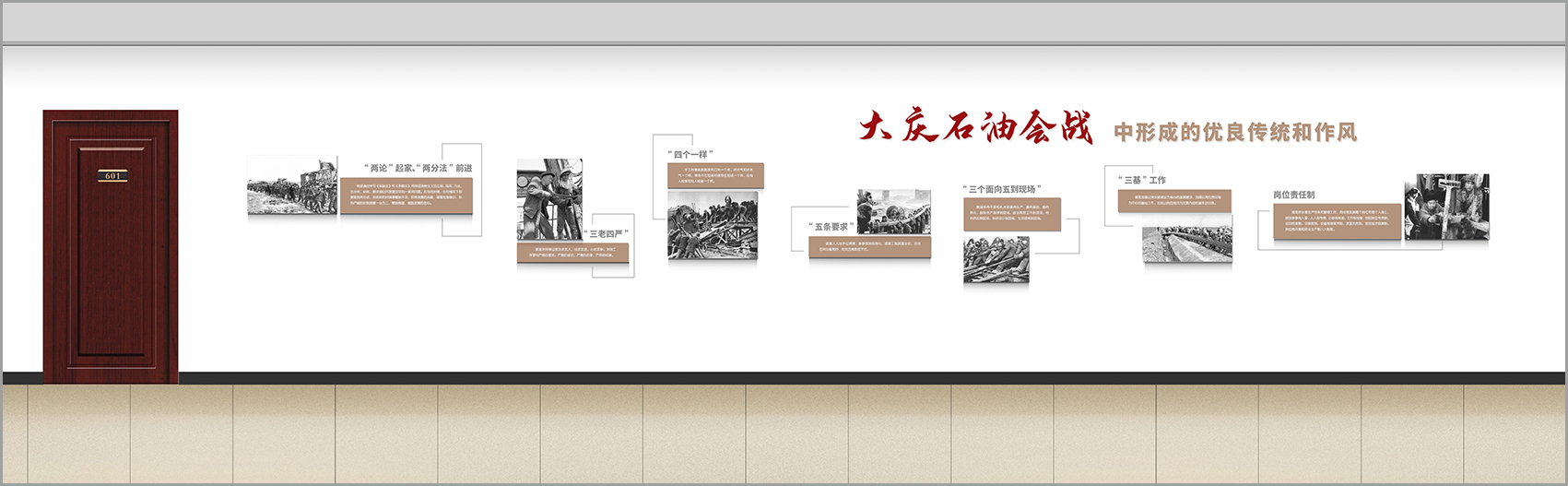Open the drilling rig workers photo
The image size is (1568, 486).
click(x=549, y=199)
